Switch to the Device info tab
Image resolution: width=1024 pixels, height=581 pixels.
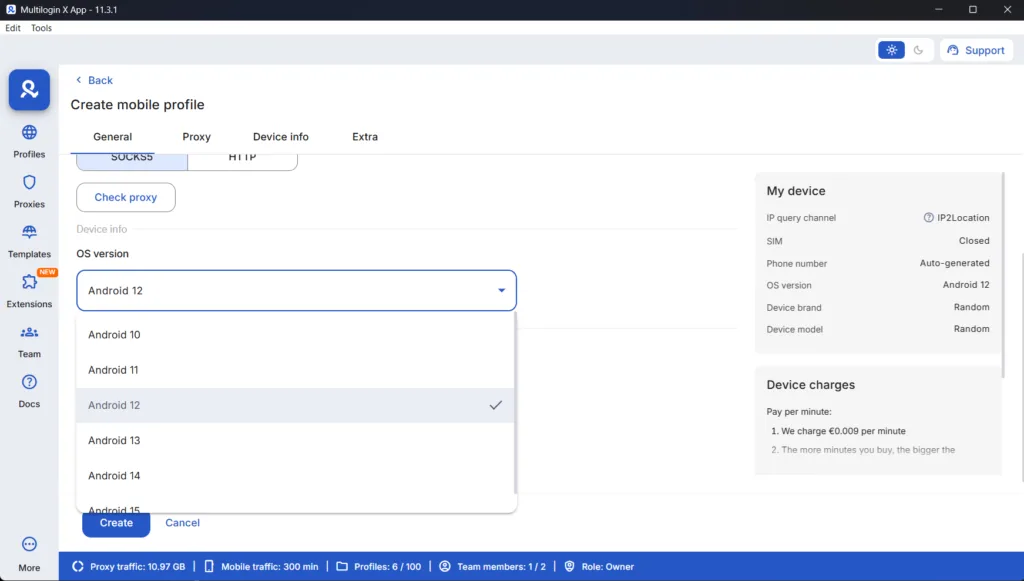point(280,136)
